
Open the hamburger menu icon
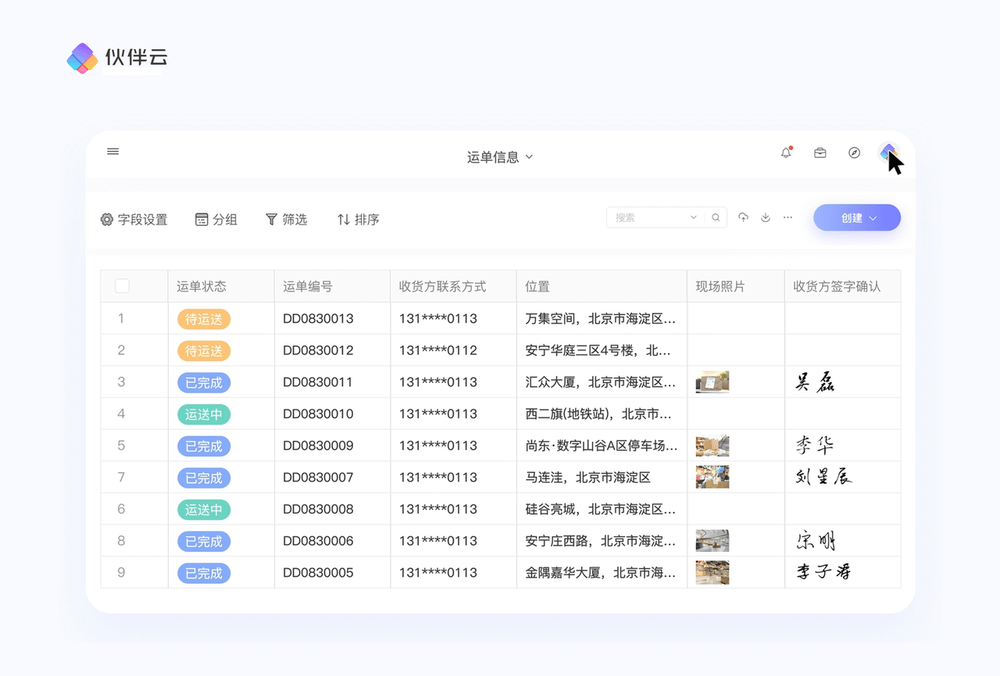tap(113, 152)
